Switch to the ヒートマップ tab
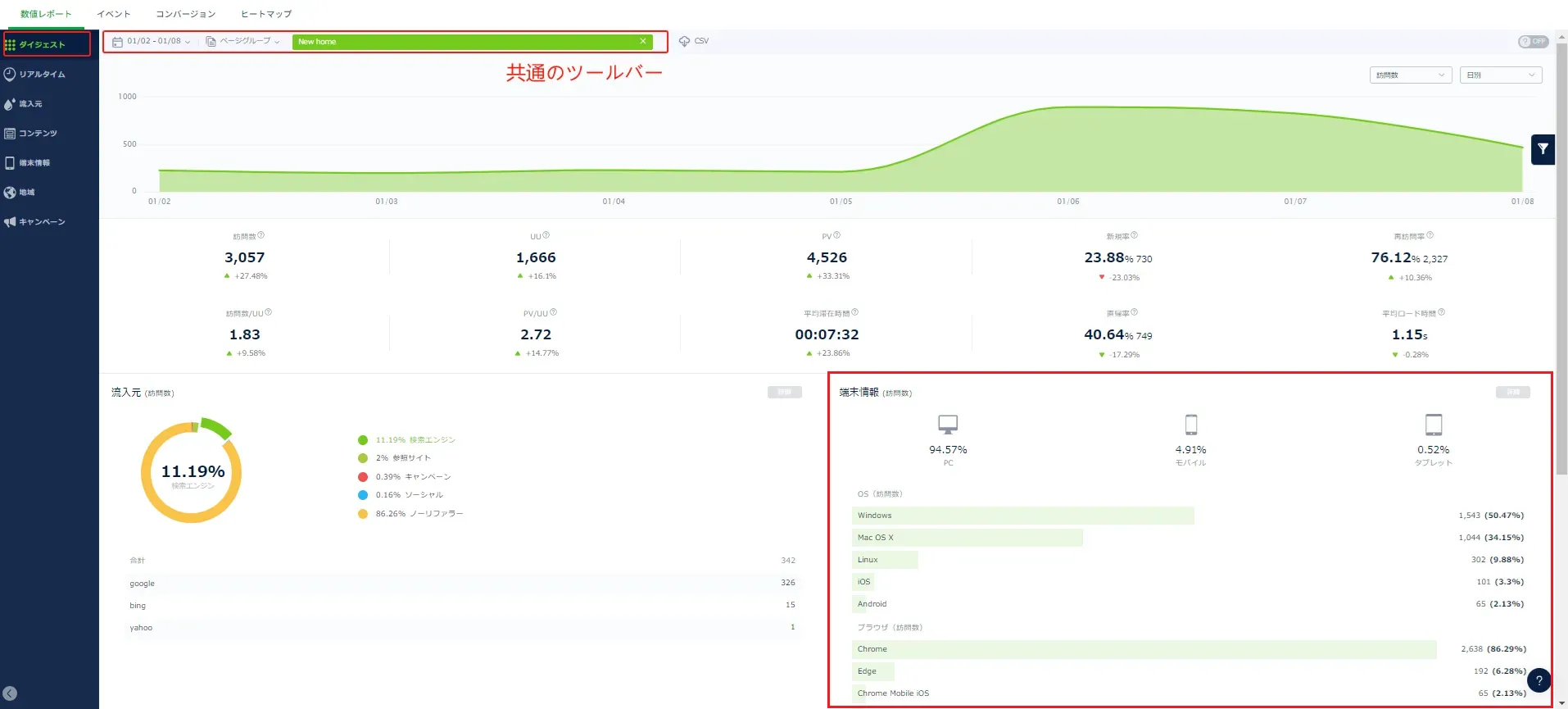Screen dimensions: 1568x709 (266, 14)
